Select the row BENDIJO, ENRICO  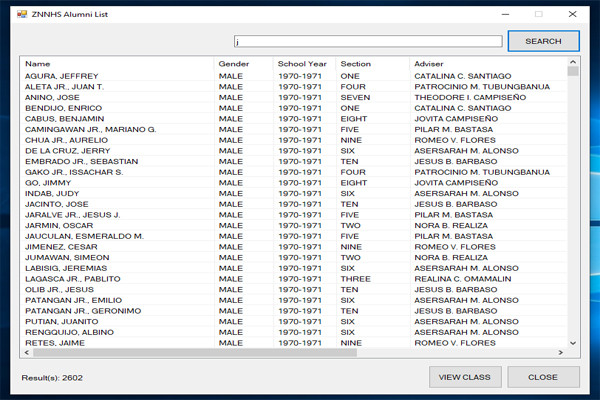294,108
